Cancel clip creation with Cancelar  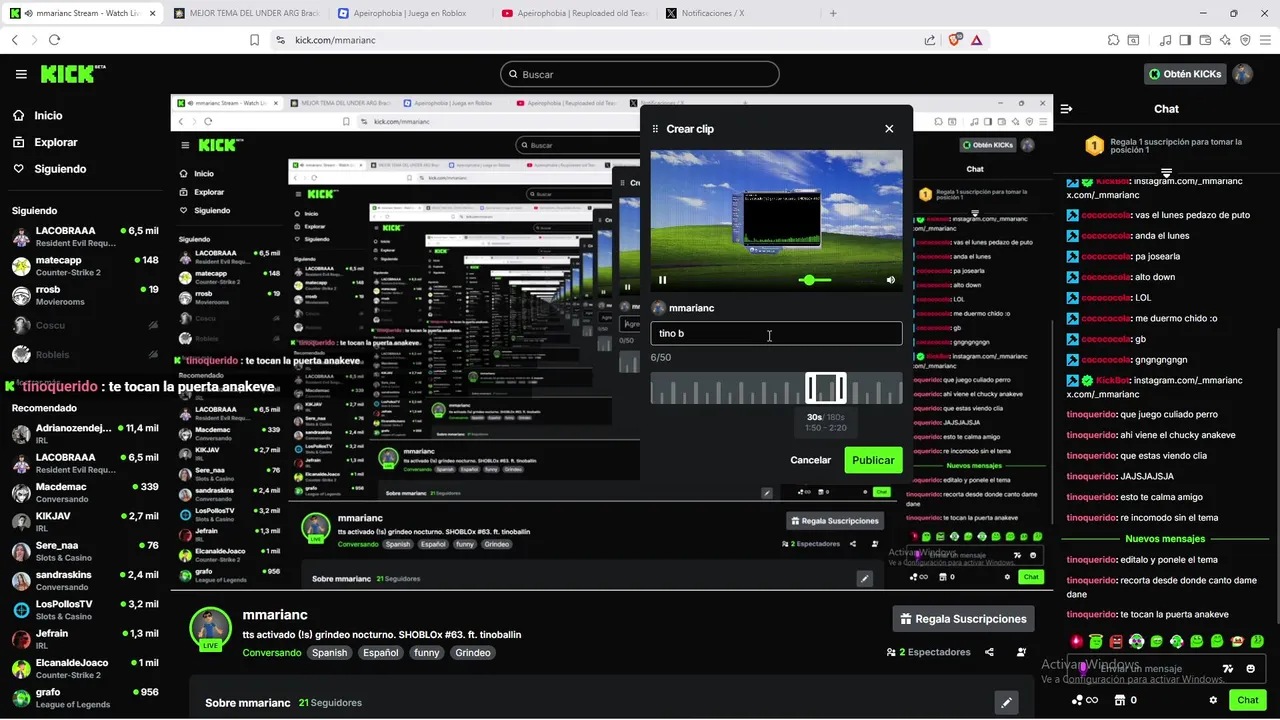click(x=810, y=460)
